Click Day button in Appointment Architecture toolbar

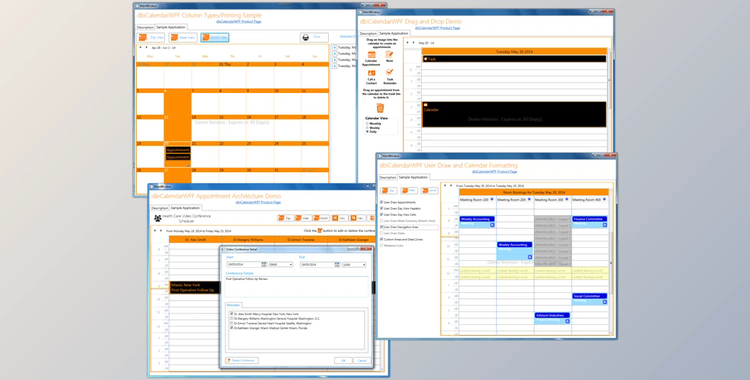click(286, 218)
